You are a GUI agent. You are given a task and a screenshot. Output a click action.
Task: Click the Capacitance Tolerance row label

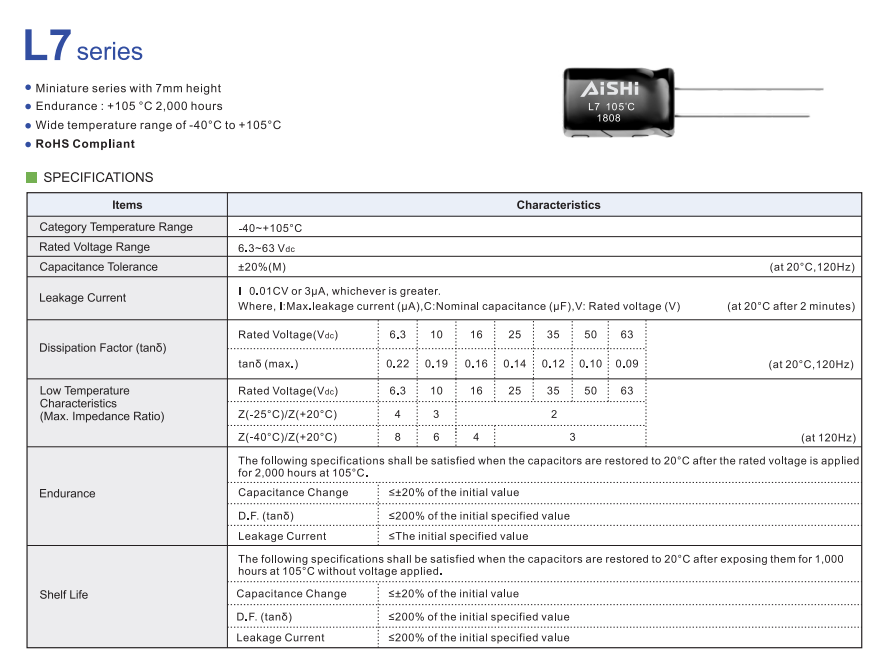[x=98, y=267]
